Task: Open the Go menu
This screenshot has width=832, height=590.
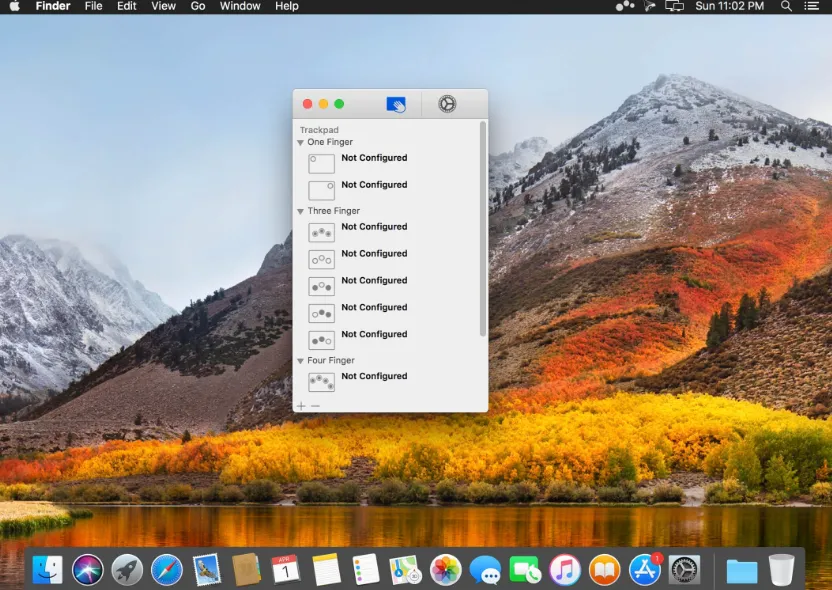Action: [x=197, y=6]
